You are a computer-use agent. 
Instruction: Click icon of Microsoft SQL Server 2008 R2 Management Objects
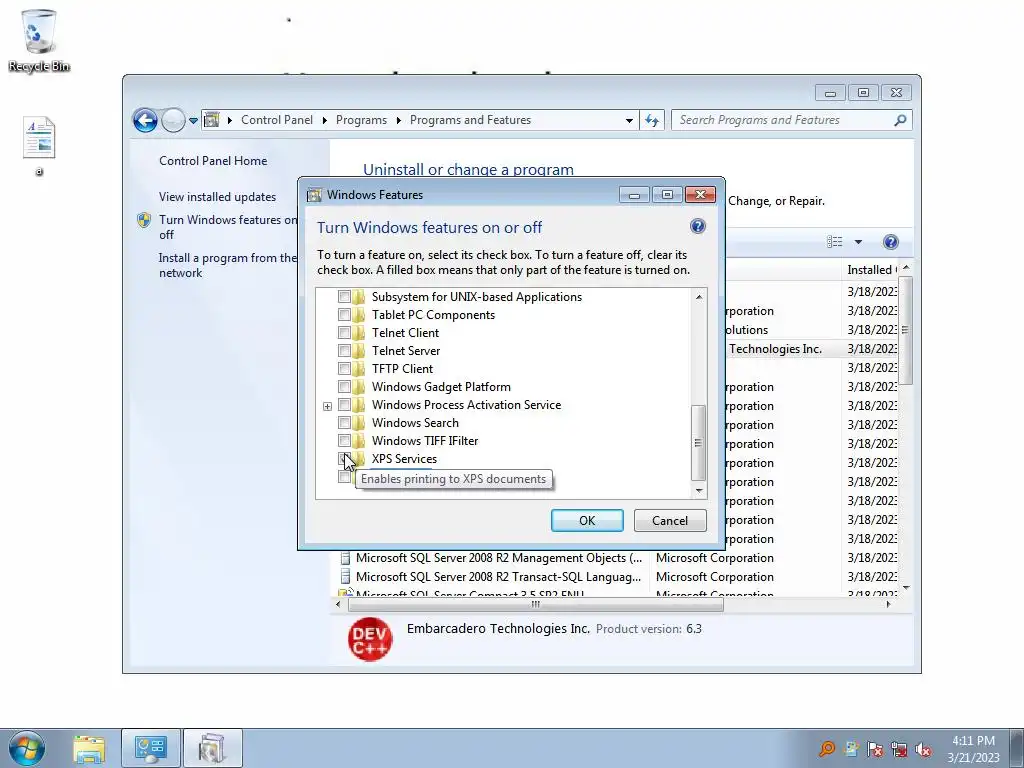[x=346, y=558]
